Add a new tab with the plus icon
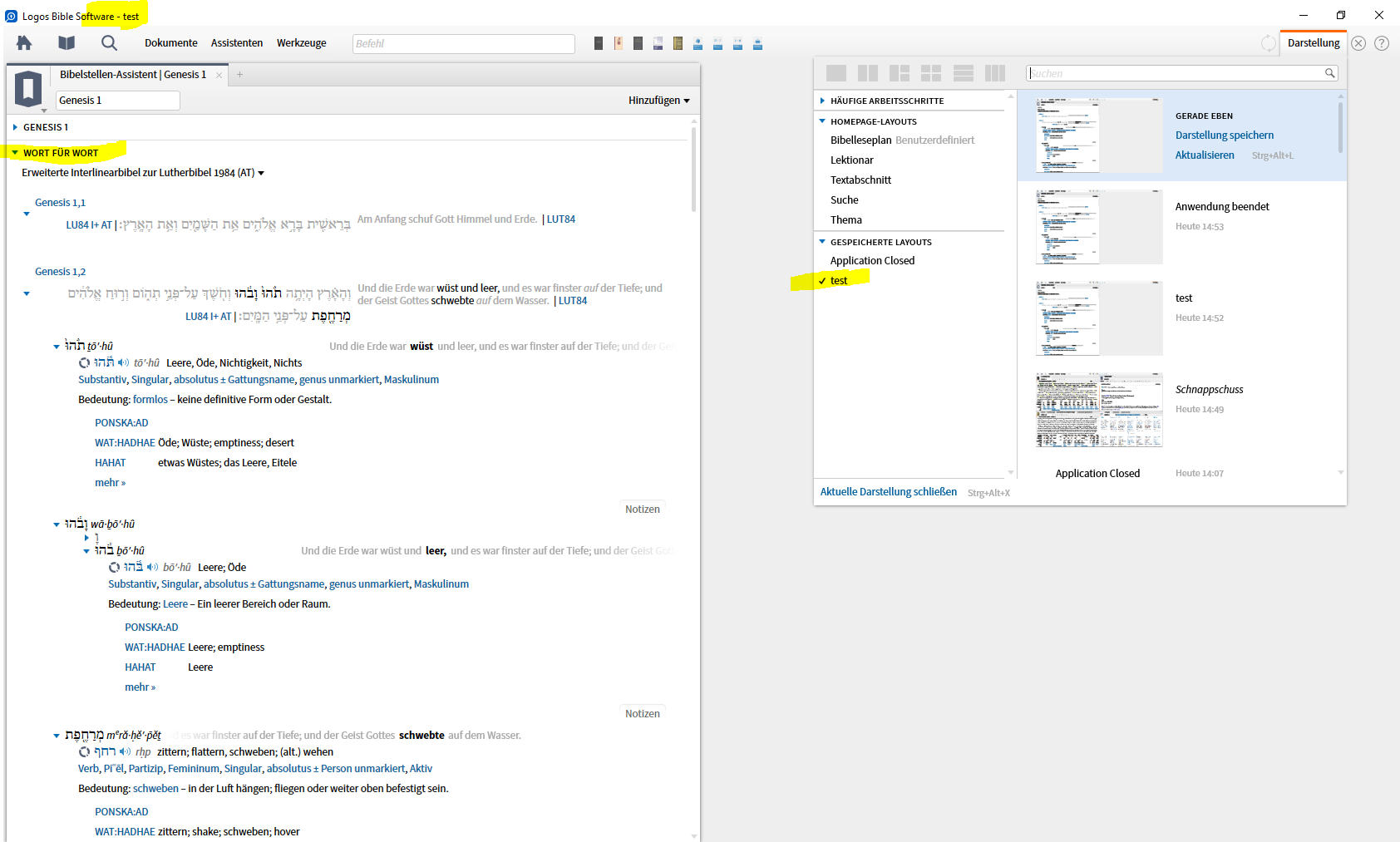Screen dimensions: 1400x842 click(x=239, y=75)
